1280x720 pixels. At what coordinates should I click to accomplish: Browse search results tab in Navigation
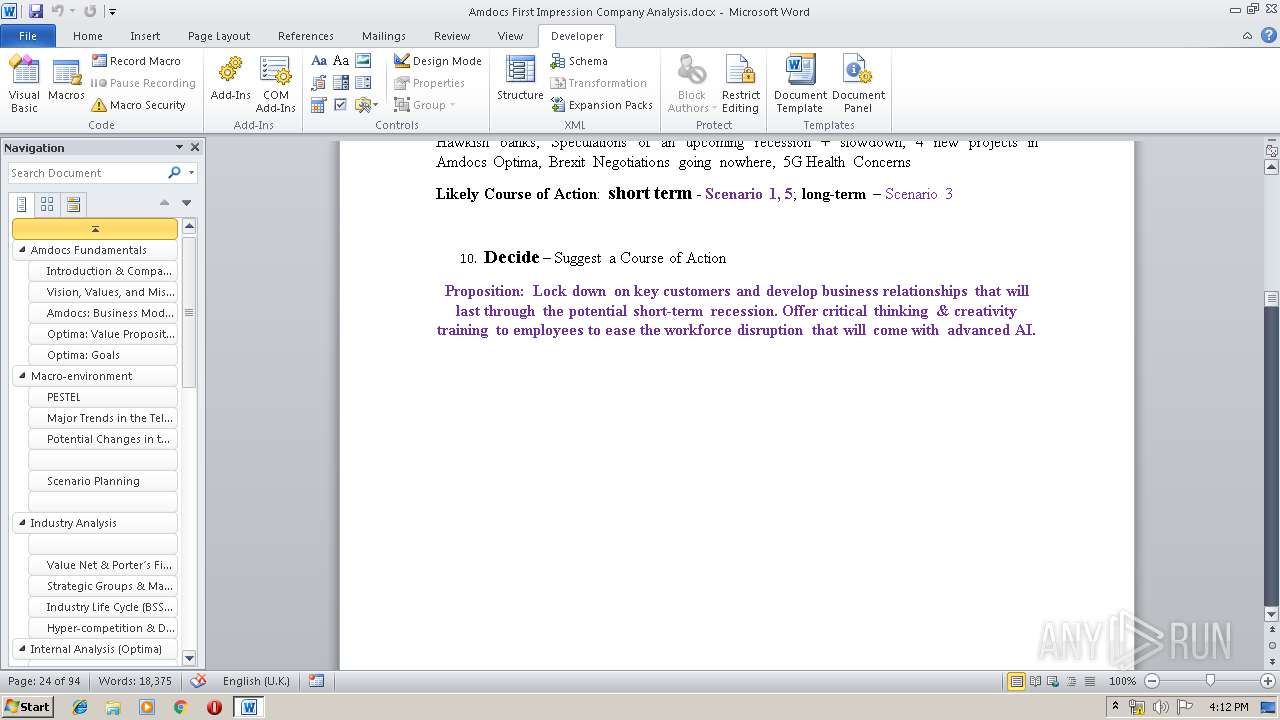(73, 204)
